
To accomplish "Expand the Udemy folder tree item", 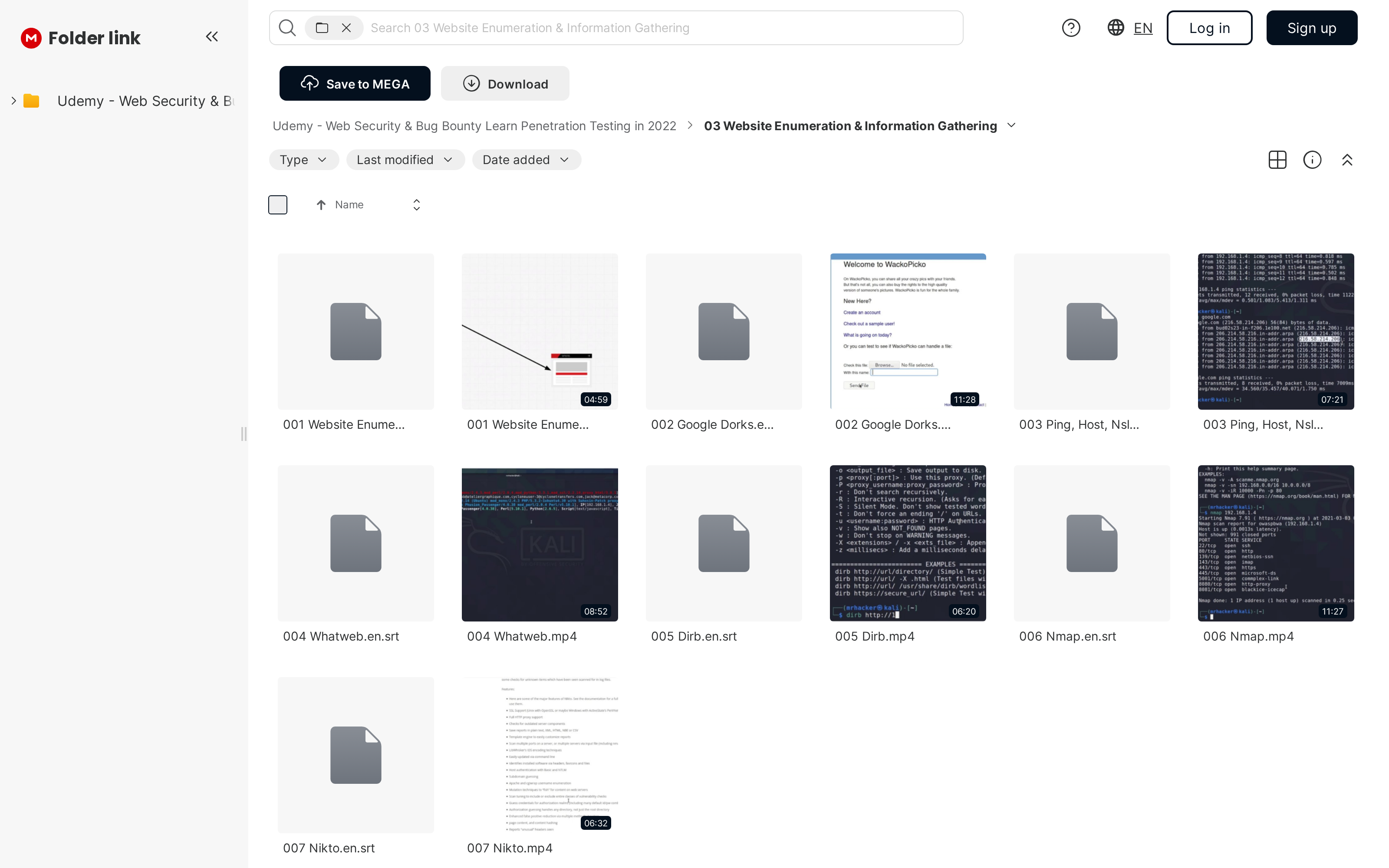I will click(13, 101).
